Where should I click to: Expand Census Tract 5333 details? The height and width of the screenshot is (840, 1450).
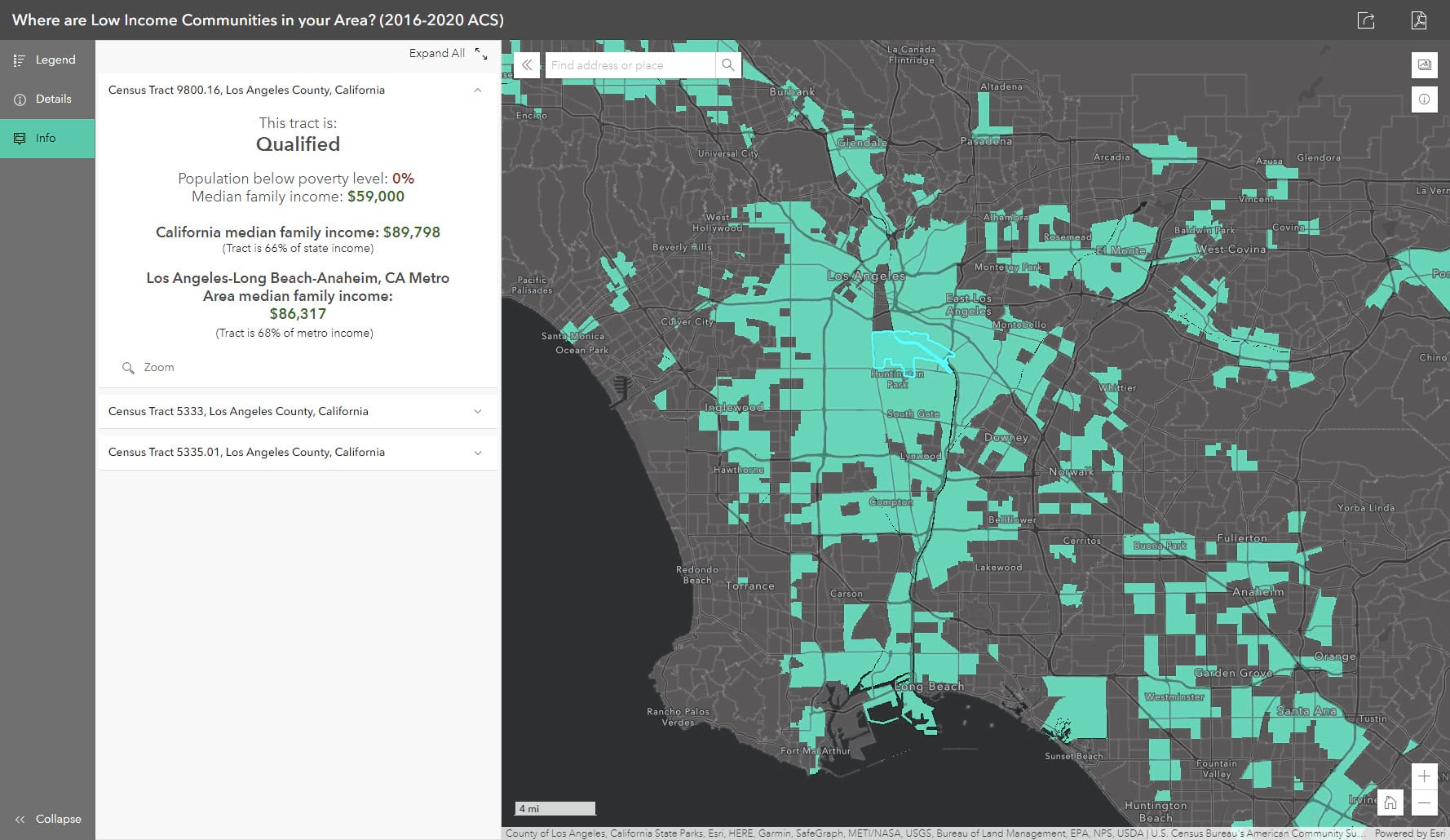[x=478, y=410]
